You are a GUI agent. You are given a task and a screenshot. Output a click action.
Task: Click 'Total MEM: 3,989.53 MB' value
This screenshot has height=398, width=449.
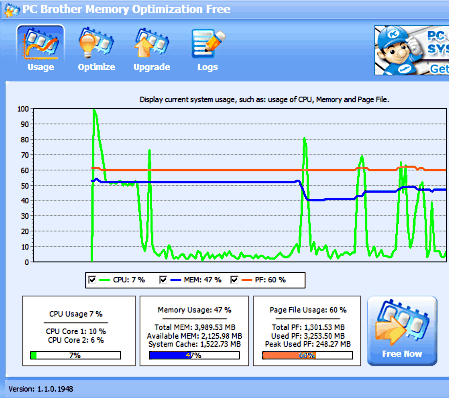[x=195, y=327]
